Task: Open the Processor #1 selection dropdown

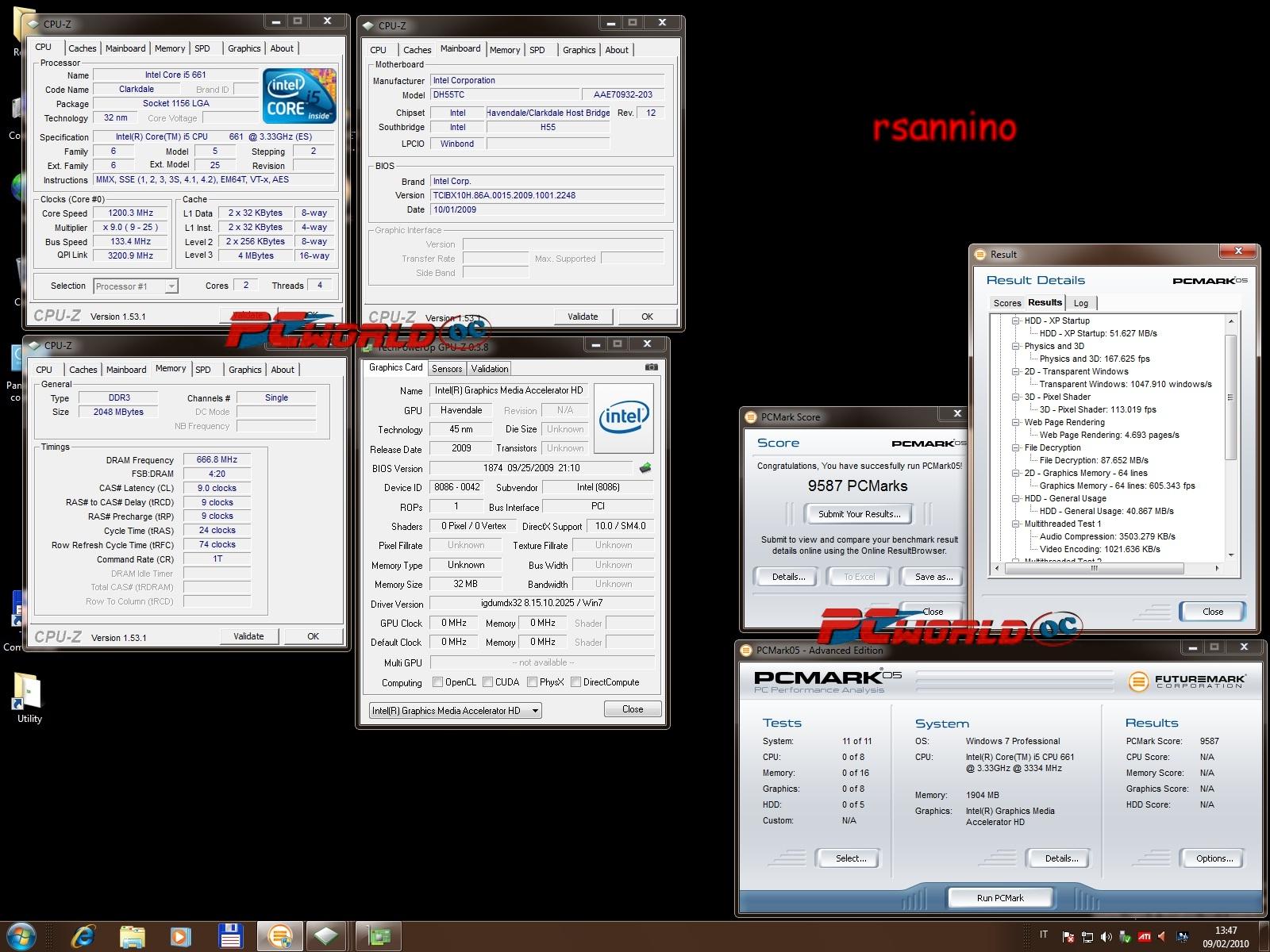Action: (x=136, y=286)
